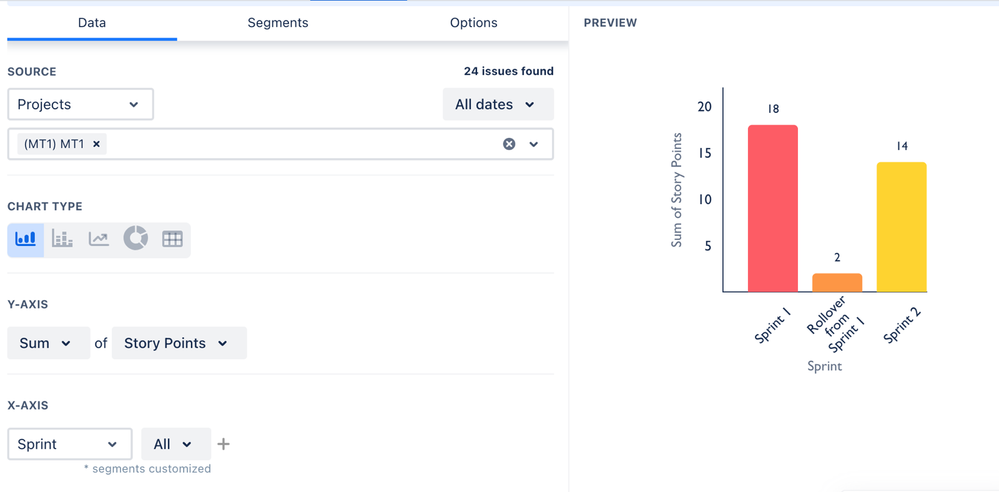Click the orange Rollover from Sprint 1 bar
Viewport: 999px width, 492px height.
[837, 283]
